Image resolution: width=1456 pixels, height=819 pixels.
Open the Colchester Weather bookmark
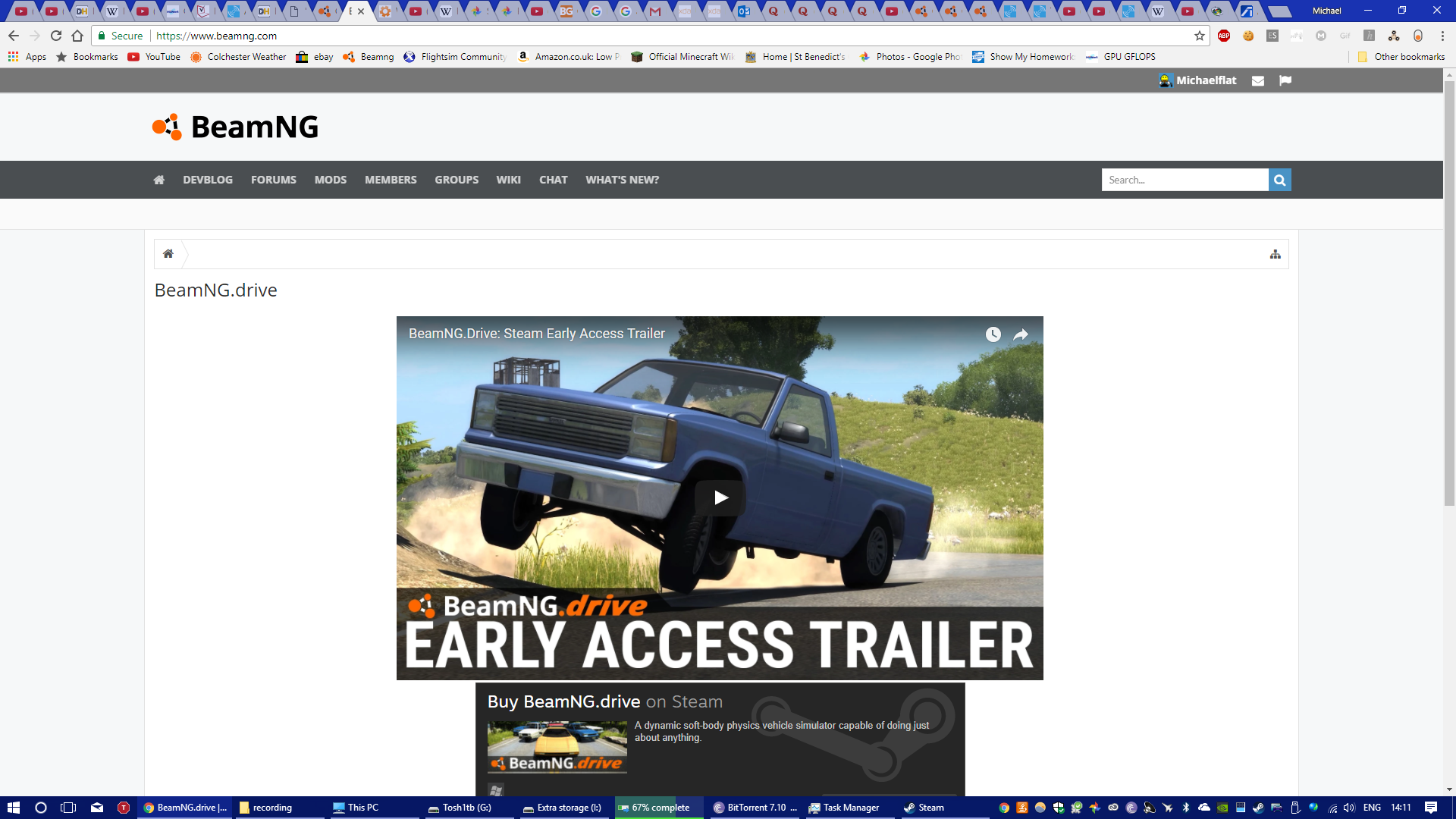[x=239, y=57]
